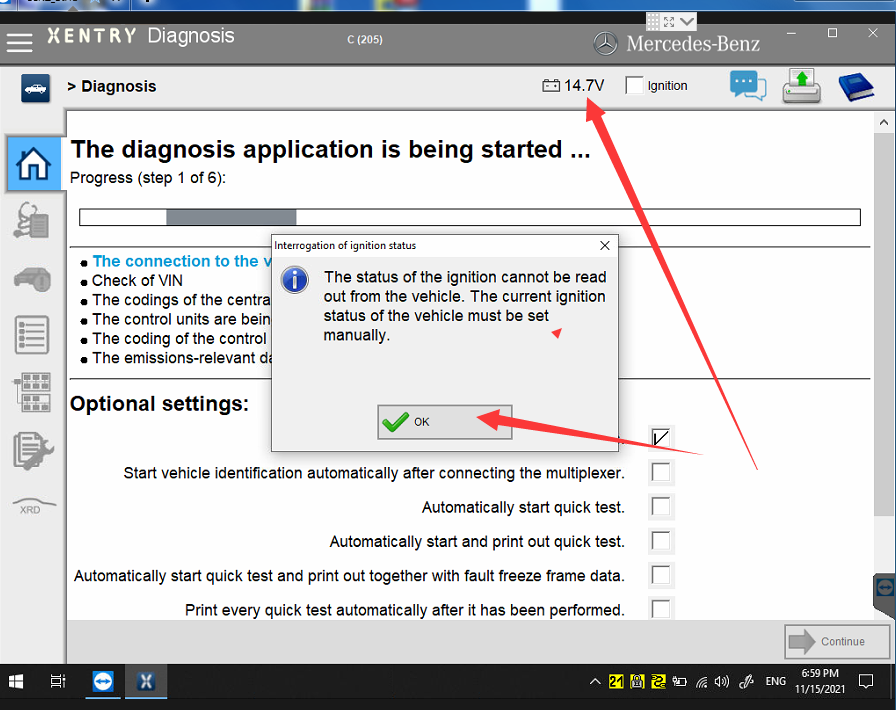Click the remote toolbar fullscreen icon
Image resolution: width=896 pixels, height=710 pixels.
[x=669, y=22]
